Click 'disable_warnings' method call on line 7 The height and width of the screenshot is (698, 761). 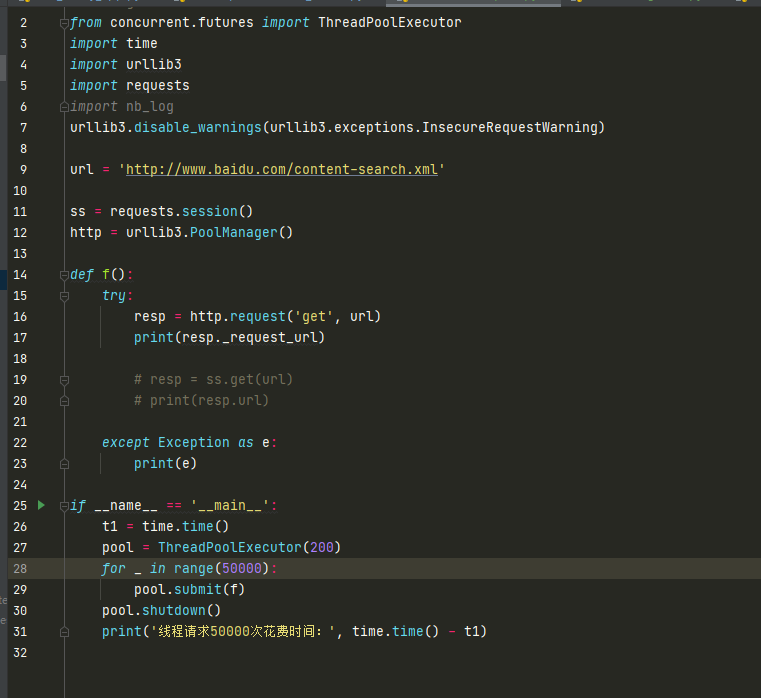pyautogui.click(x=198, y=127)
